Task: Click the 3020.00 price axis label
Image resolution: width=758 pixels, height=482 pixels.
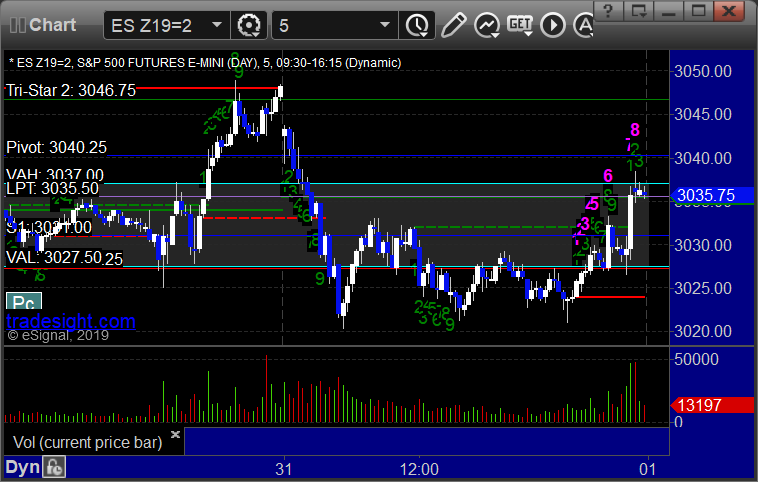Action: pyautogui.click(x=703, y=331)
